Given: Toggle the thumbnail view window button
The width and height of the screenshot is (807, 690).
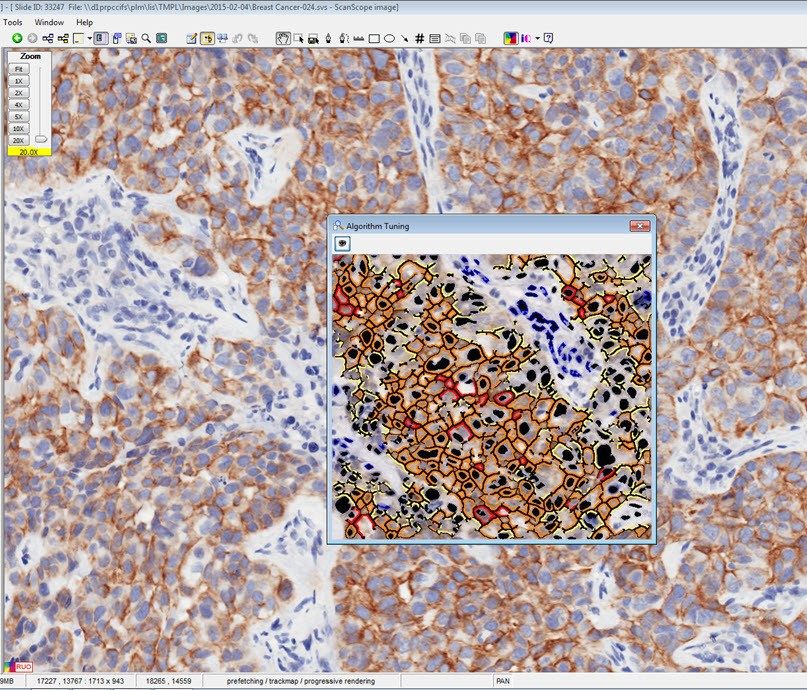Looking at the screenshot, I should (x=101, y=38).
